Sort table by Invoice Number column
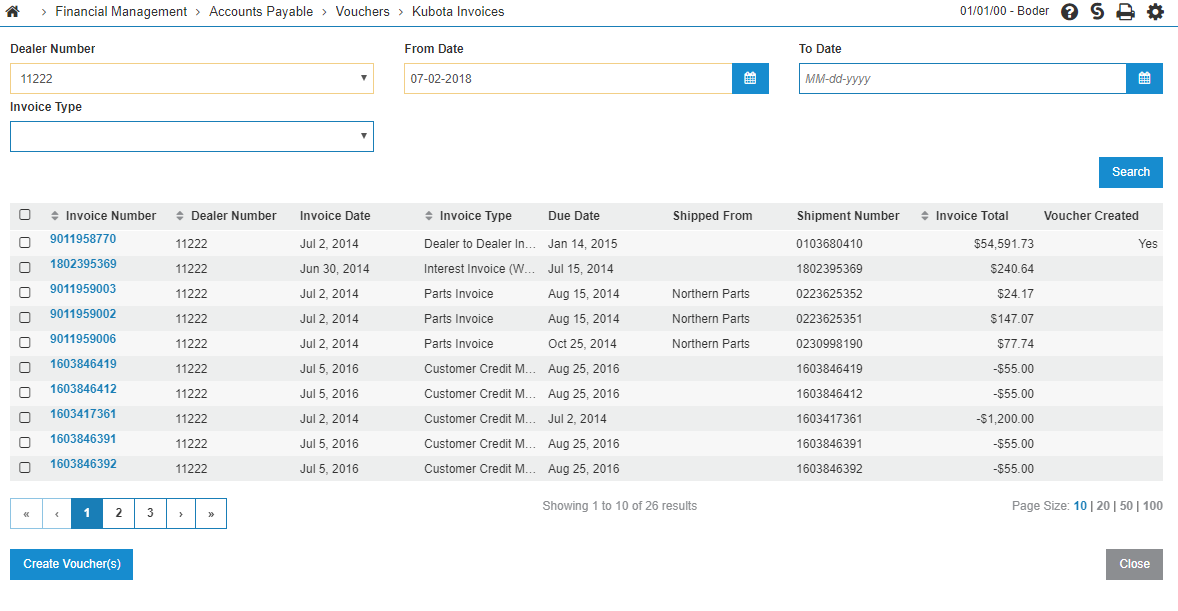Screen dimensions: 1178x611 [110, 216]
